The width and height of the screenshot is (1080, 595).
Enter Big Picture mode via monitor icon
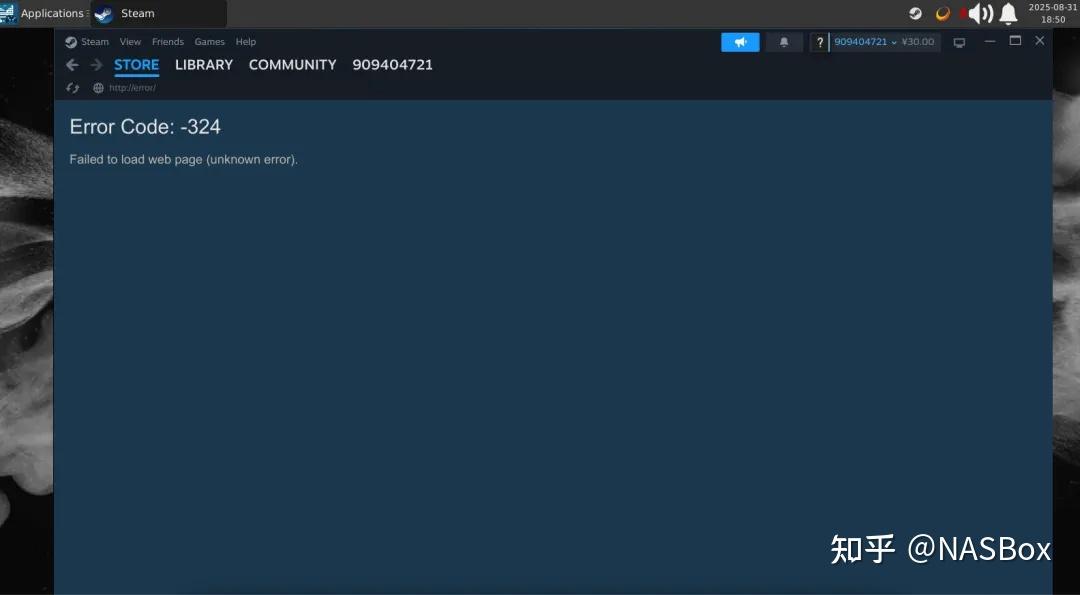pos(959,42)
